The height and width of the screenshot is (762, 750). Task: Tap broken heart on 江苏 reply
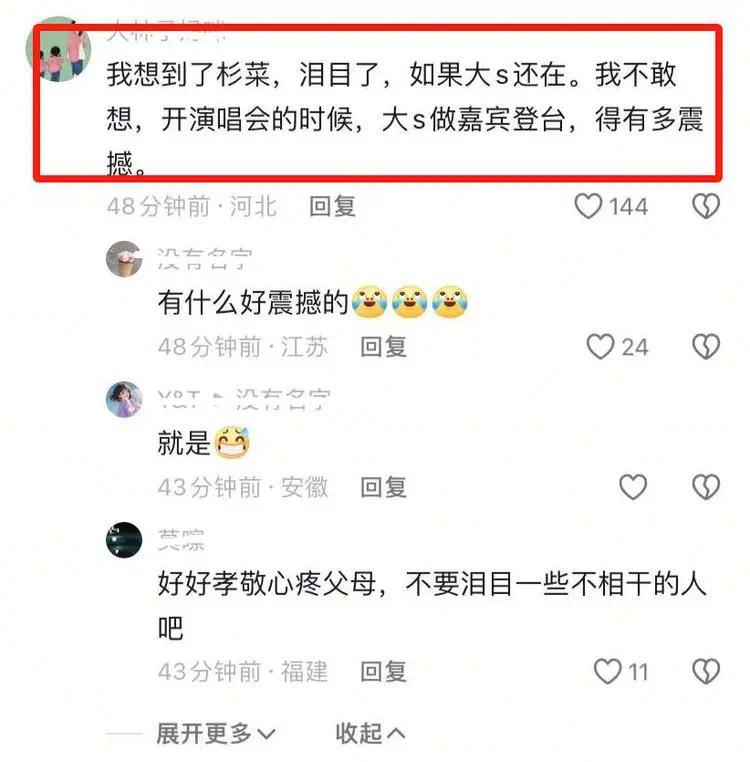point(706,346)
